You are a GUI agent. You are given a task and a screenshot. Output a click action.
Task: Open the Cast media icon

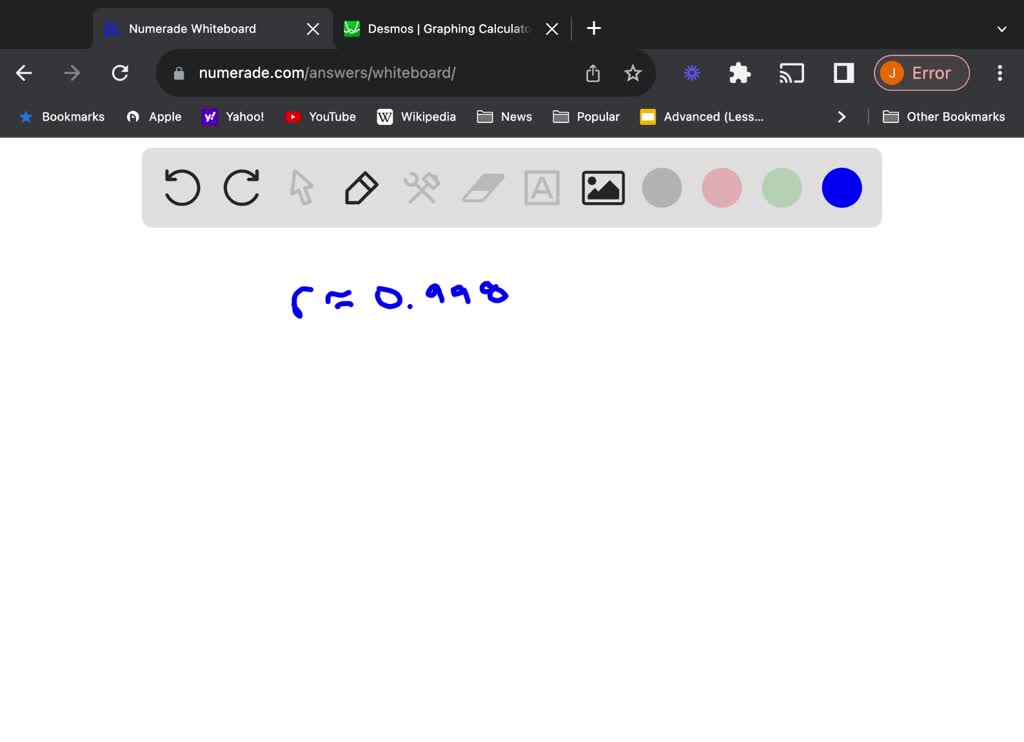pyautogui.click(x=792, y=73)
